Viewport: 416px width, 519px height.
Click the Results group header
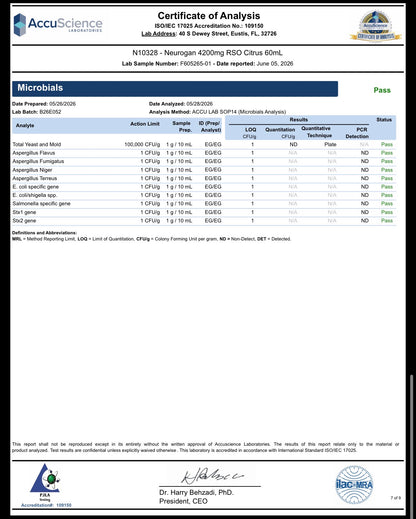coord(299,119)
